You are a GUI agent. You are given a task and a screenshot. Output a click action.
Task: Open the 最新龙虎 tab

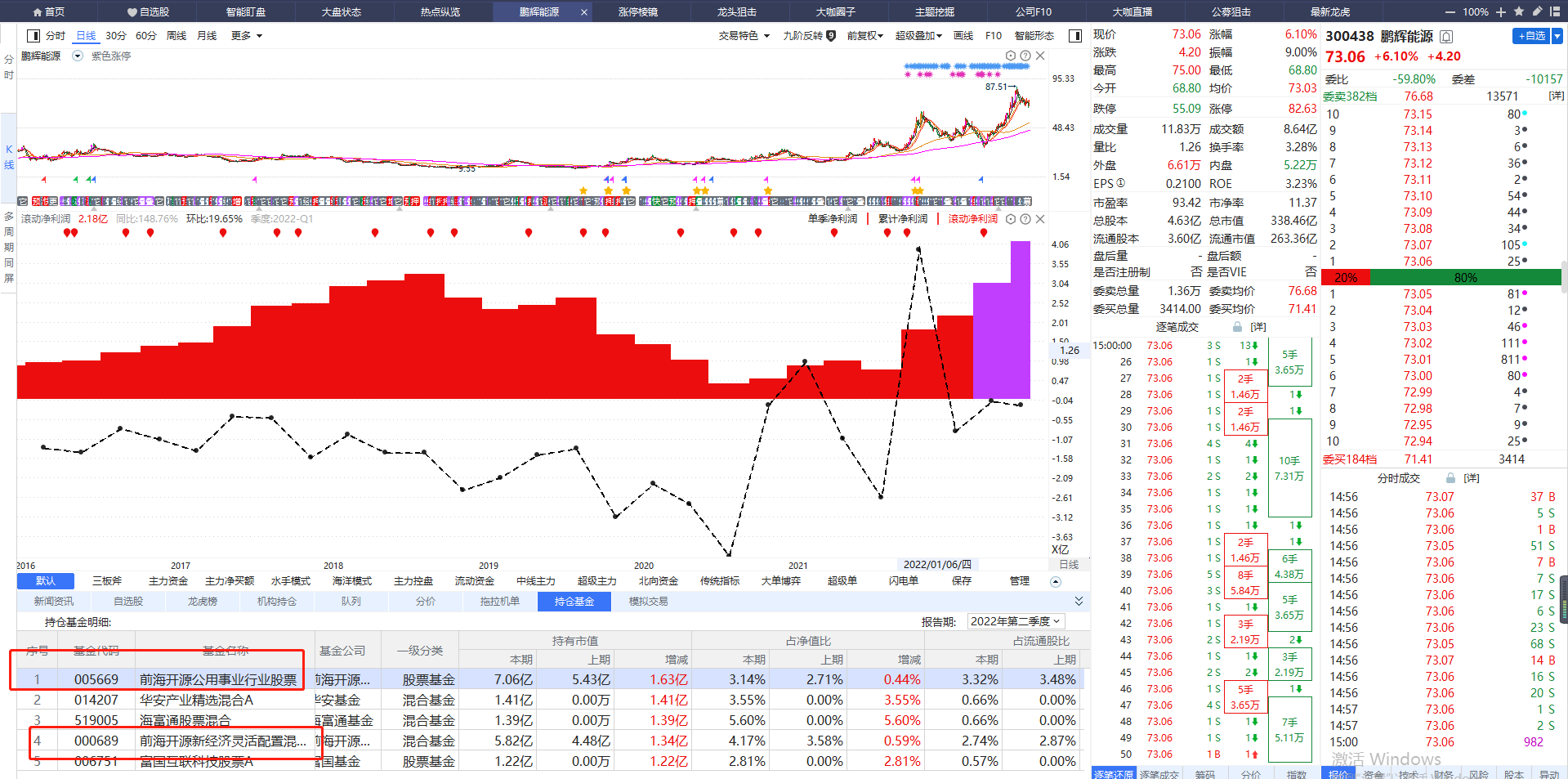[x=1329, y=11]
